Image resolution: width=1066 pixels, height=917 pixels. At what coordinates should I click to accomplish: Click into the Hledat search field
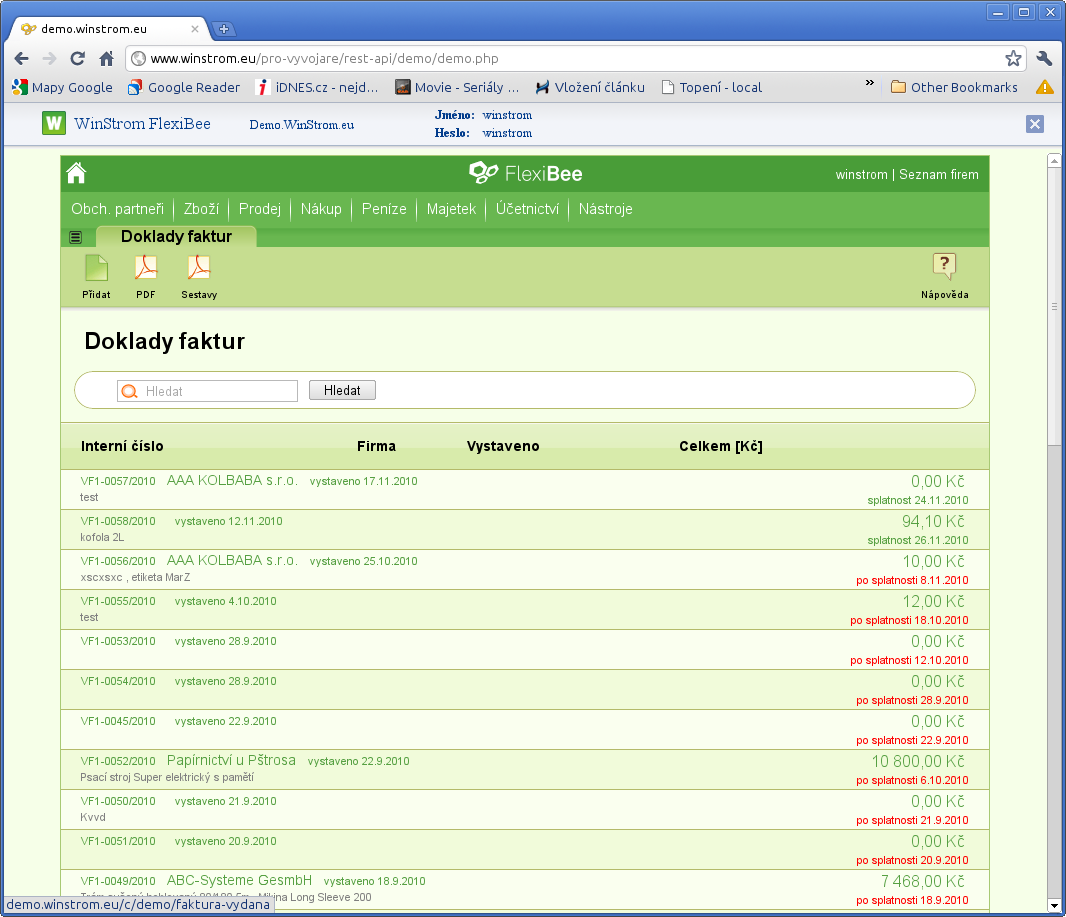(218, 391)
